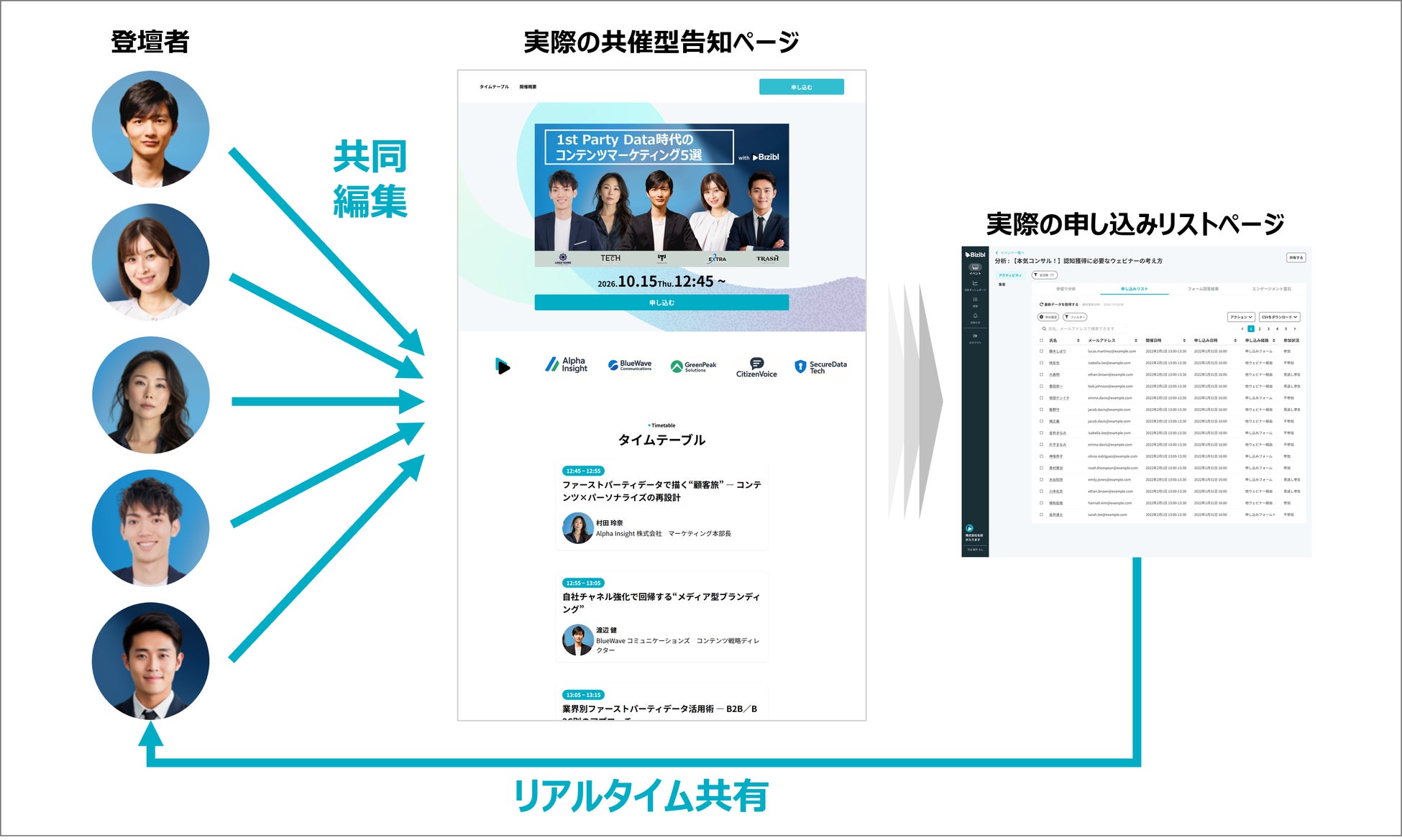Click the bell notification sidebar icon
This screenshot has height=840, width=1402.
click(x=975, y=316)
